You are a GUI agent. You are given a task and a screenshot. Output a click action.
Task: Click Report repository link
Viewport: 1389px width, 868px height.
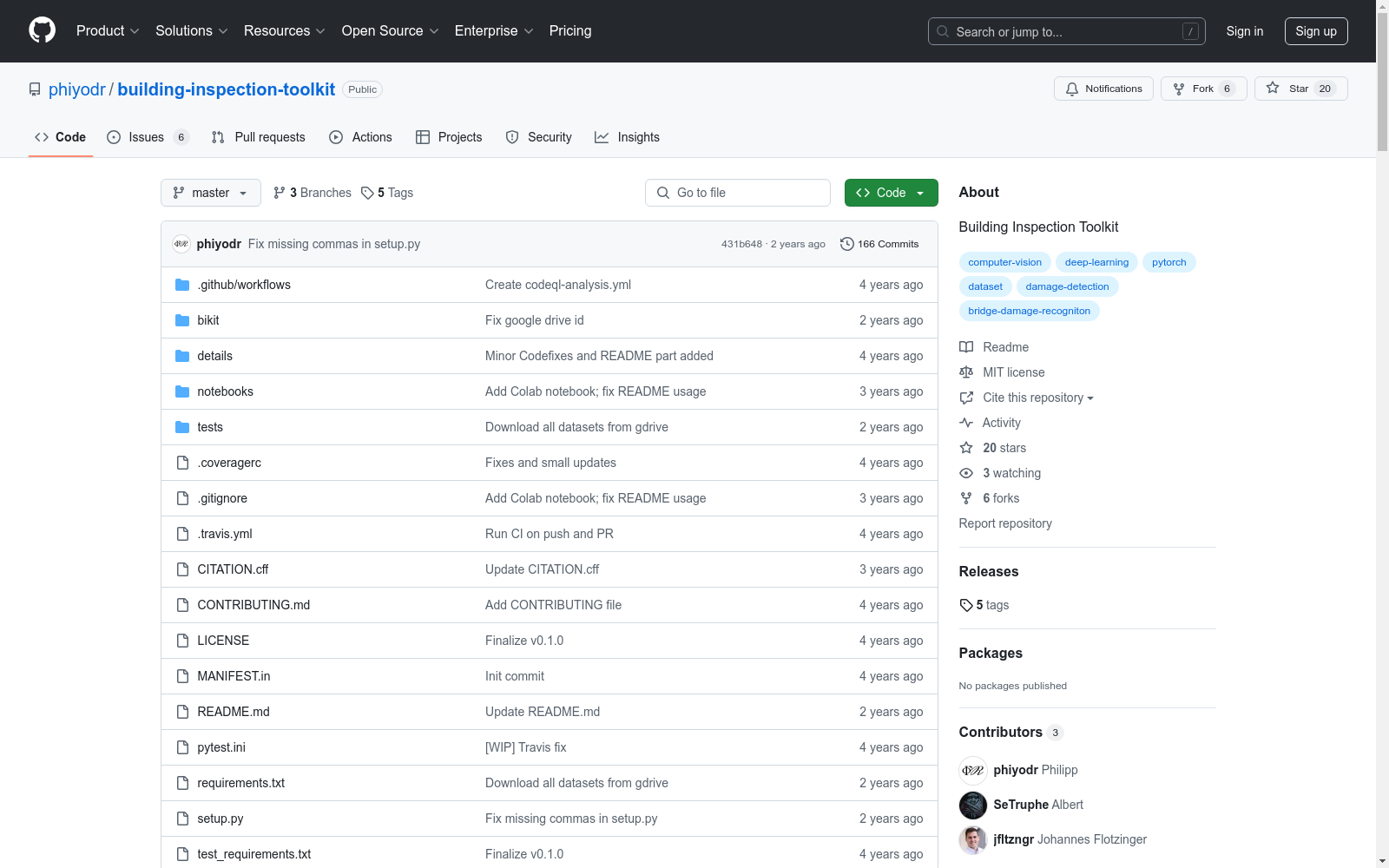(1005, 523)
